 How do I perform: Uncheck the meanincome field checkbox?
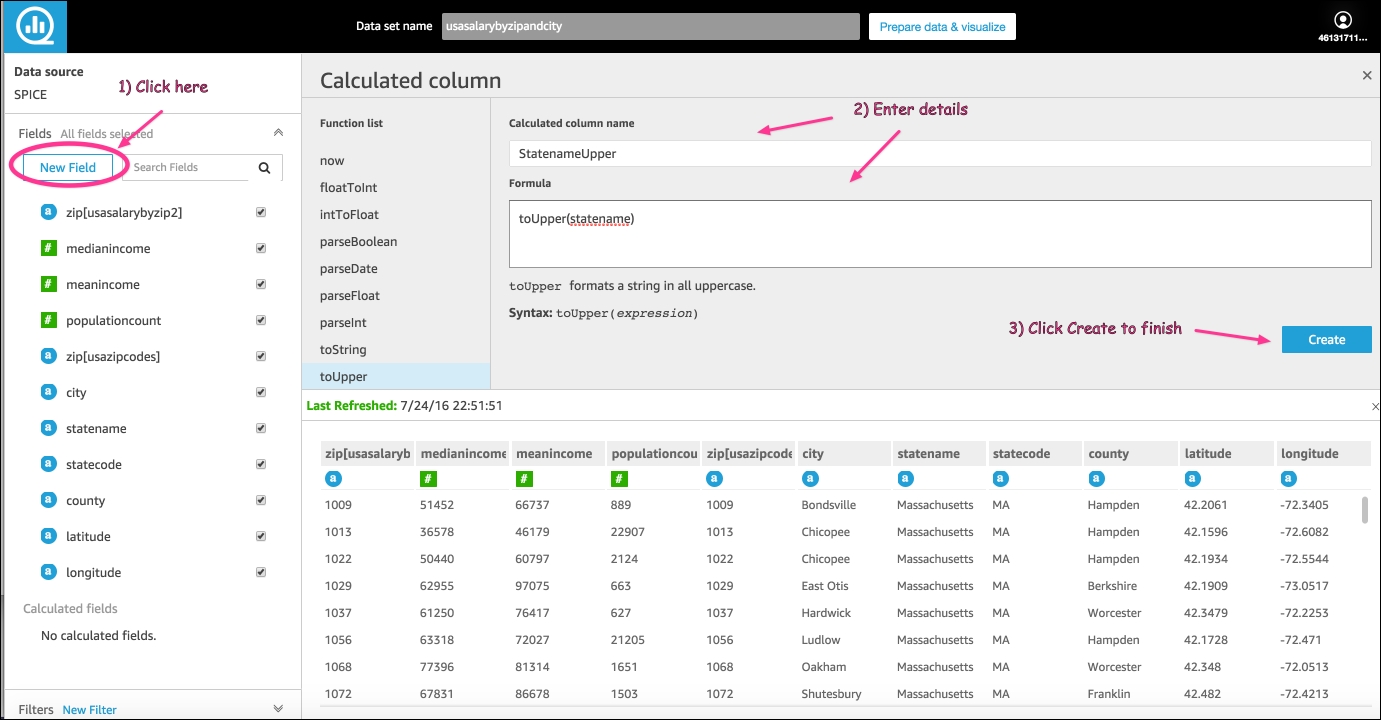click(x=261, y=284)
